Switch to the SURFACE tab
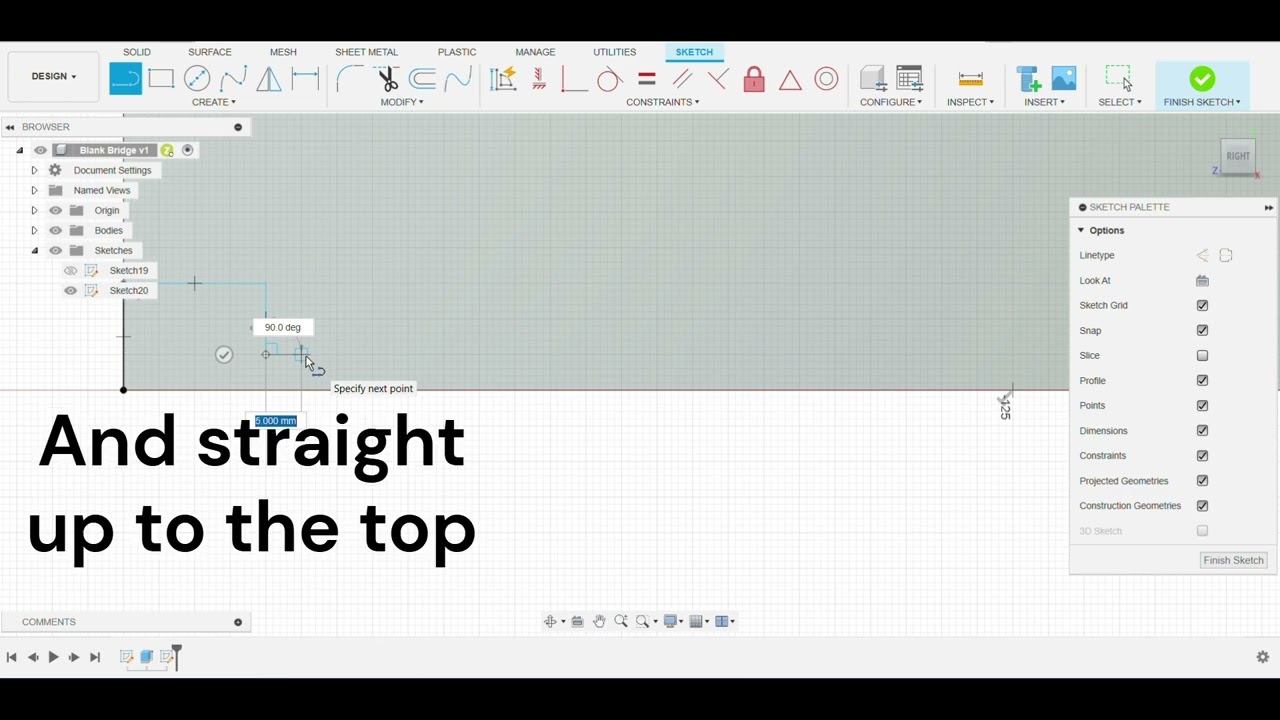 [210, 52]
